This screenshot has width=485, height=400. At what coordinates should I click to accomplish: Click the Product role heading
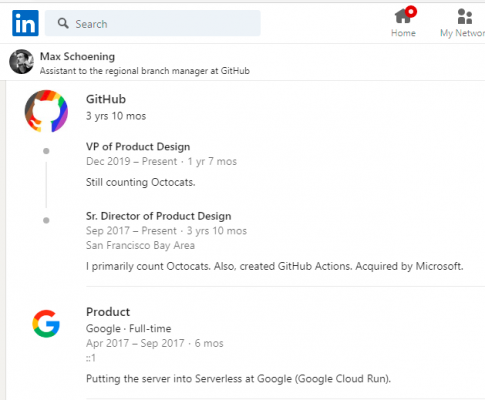tap(108, 312)
